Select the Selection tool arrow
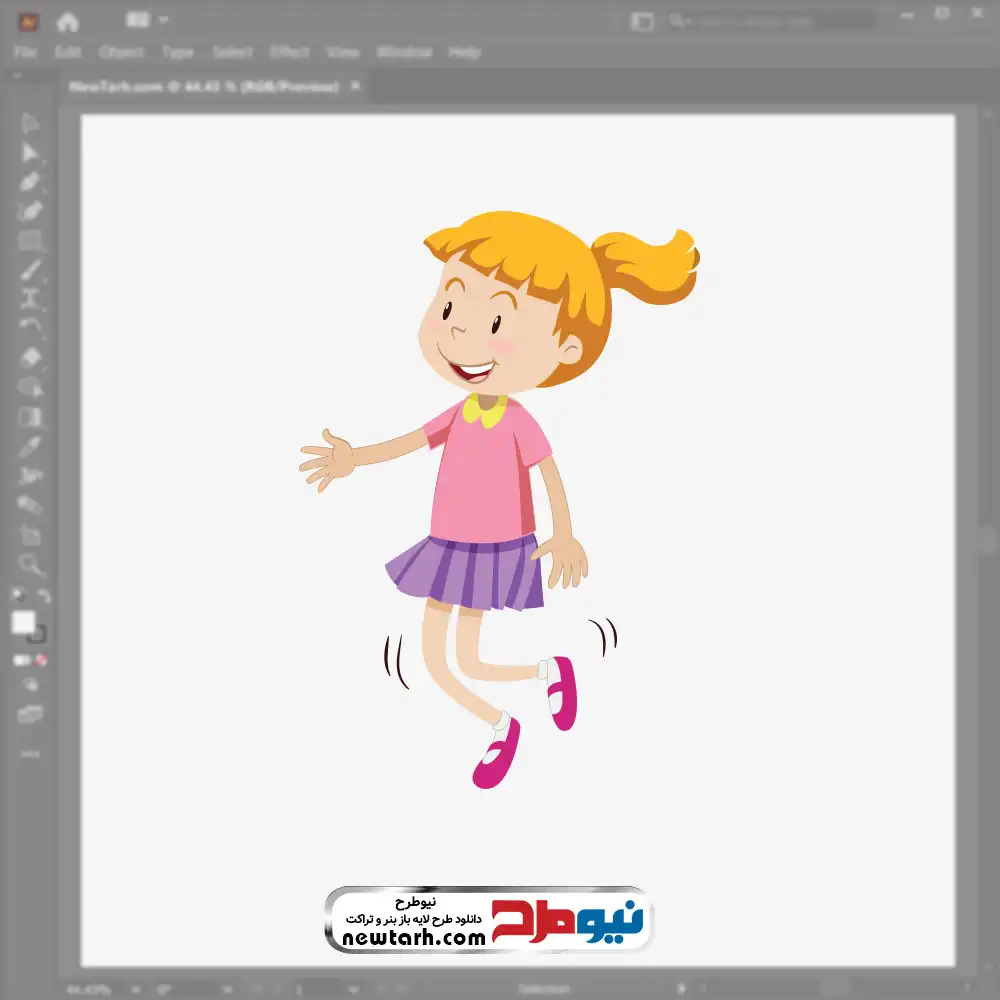Viewport: 1000px width, 1000px height. (x=30, y=123)
